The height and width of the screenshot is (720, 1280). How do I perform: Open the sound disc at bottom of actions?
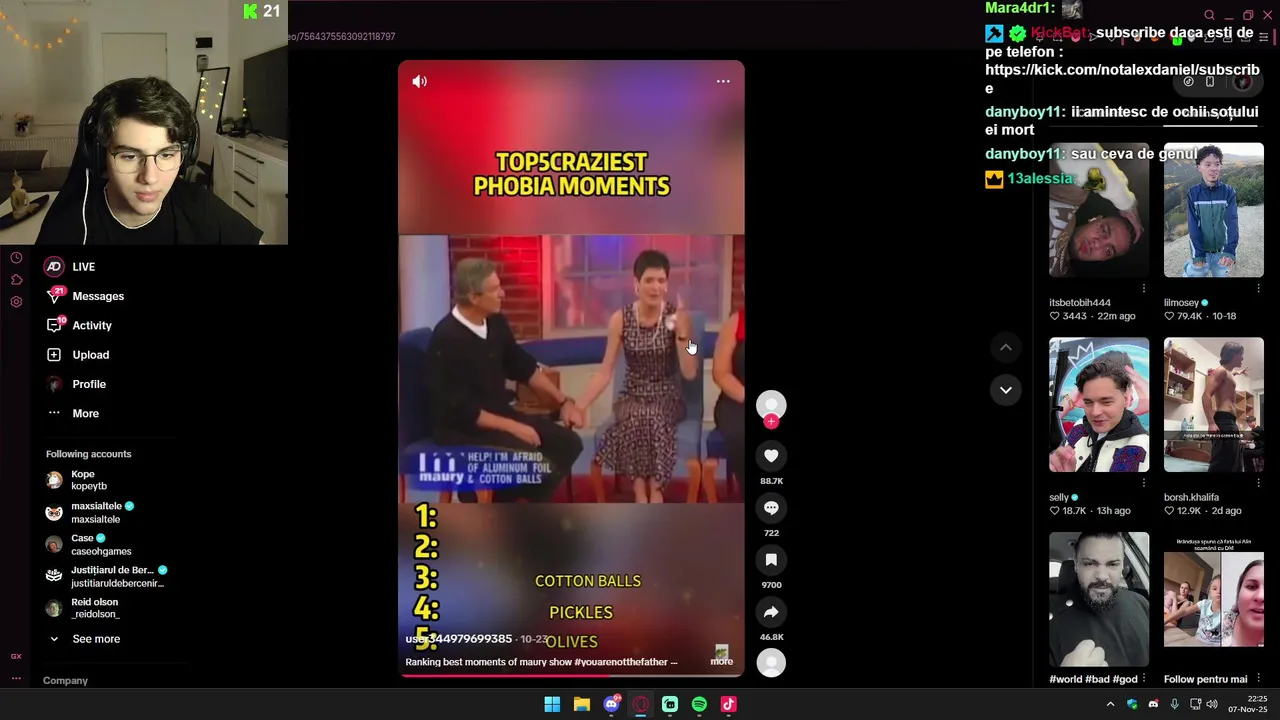pos(771,662)
